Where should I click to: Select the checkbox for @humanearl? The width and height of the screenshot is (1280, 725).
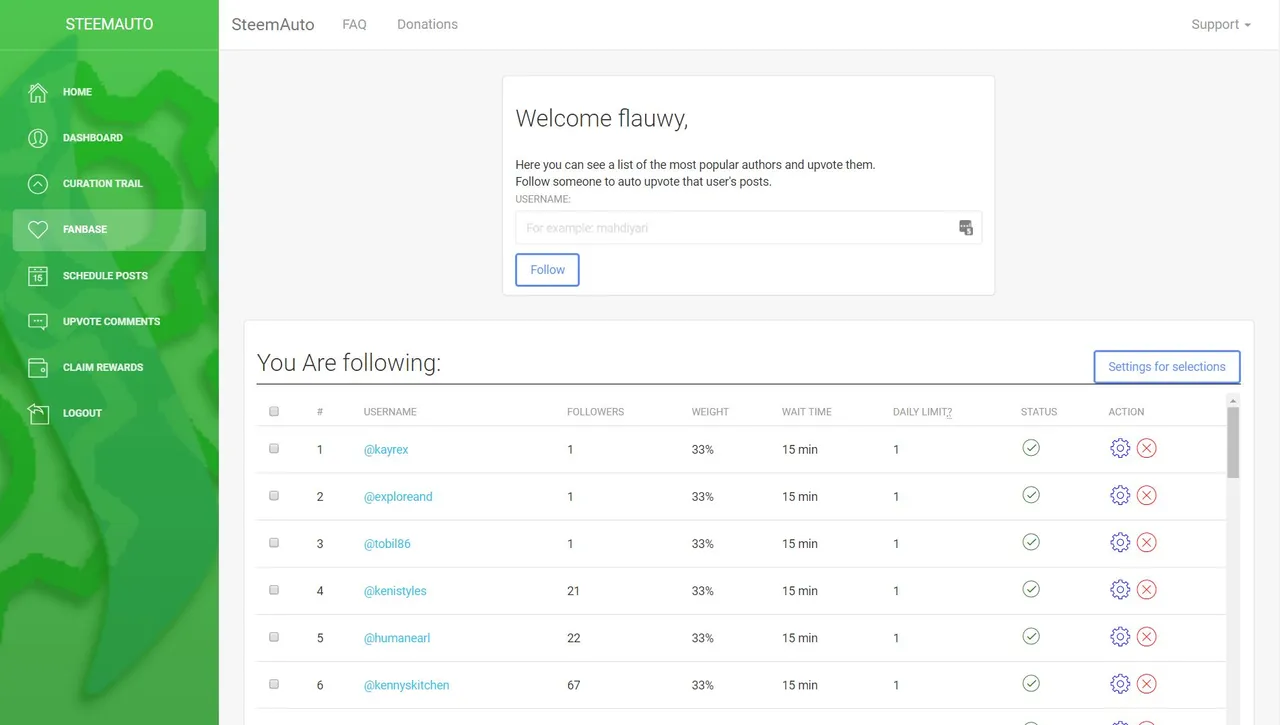pos(274,637)
